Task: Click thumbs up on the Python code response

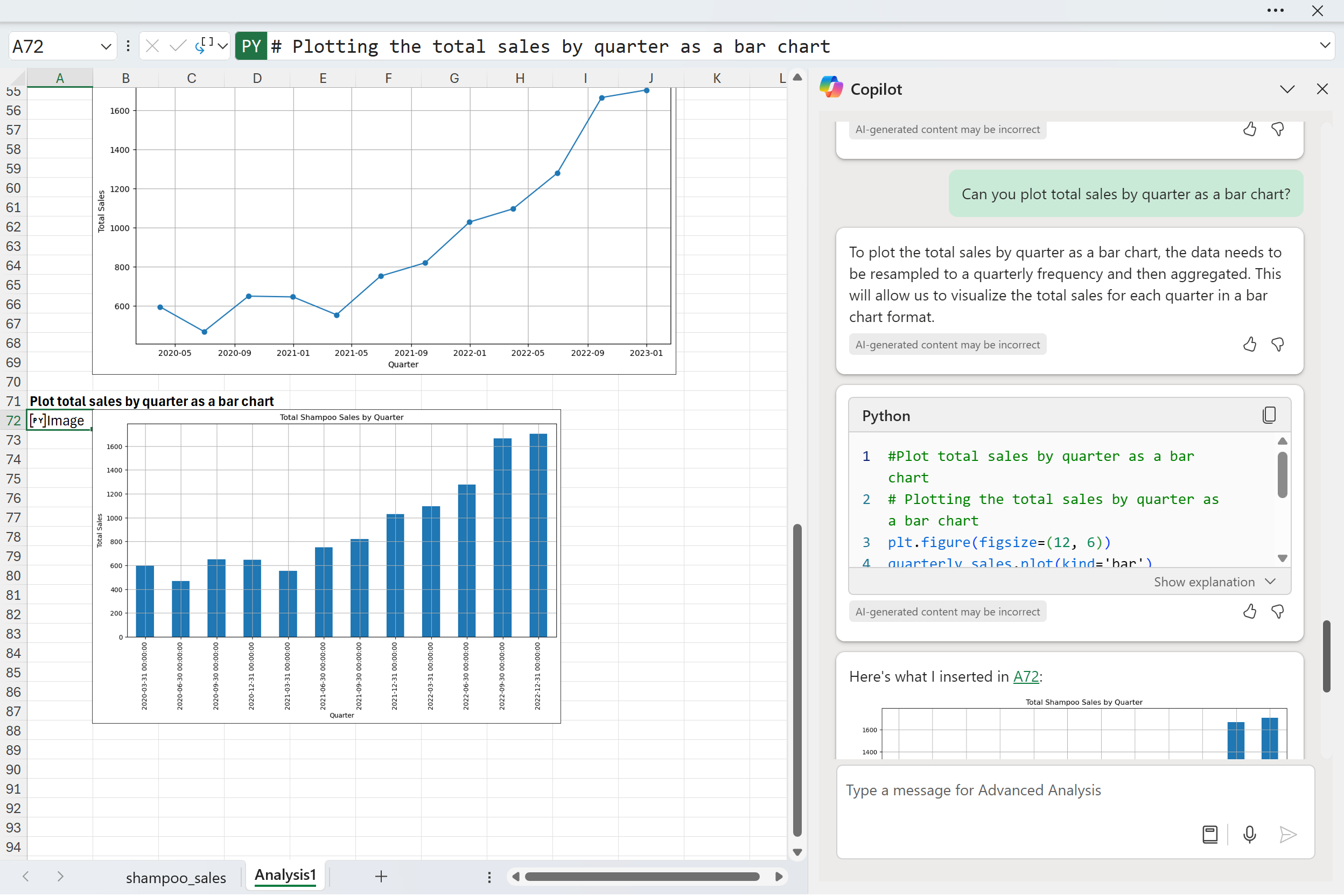Action: [1249, 612]
